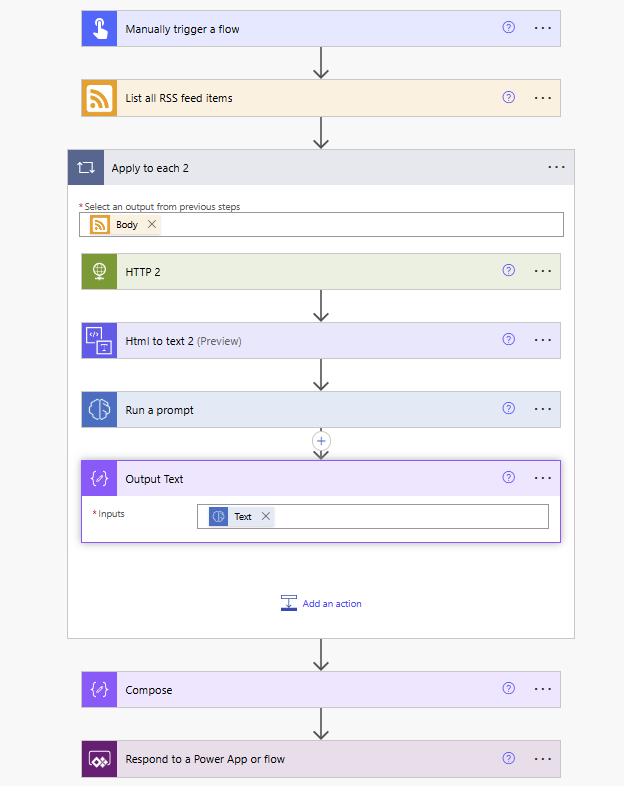Open more options for List all RSS feed items

tap(542, 98)
